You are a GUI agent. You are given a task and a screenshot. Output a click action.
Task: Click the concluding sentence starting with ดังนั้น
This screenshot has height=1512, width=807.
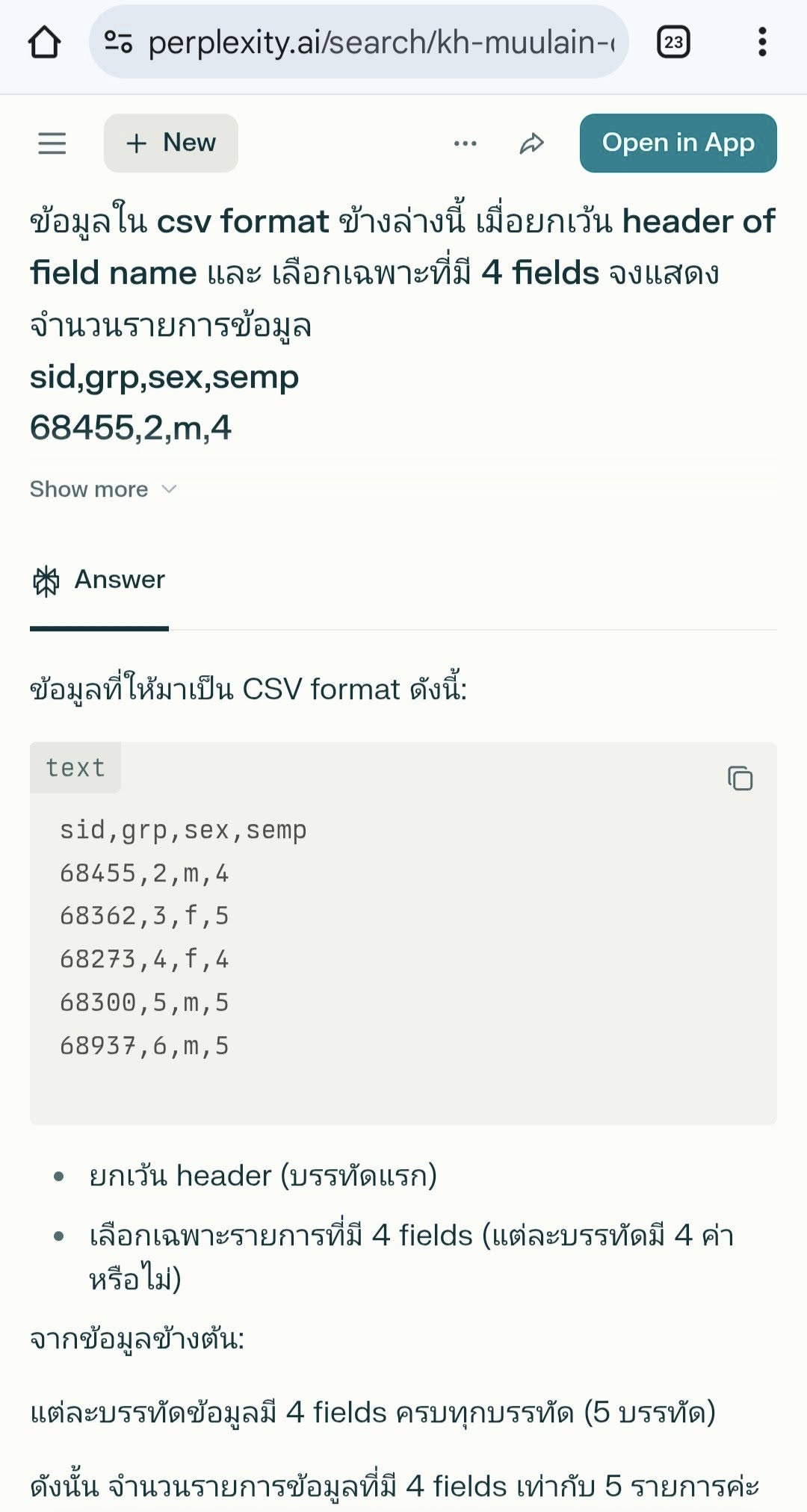click(x=394, y=1487)
